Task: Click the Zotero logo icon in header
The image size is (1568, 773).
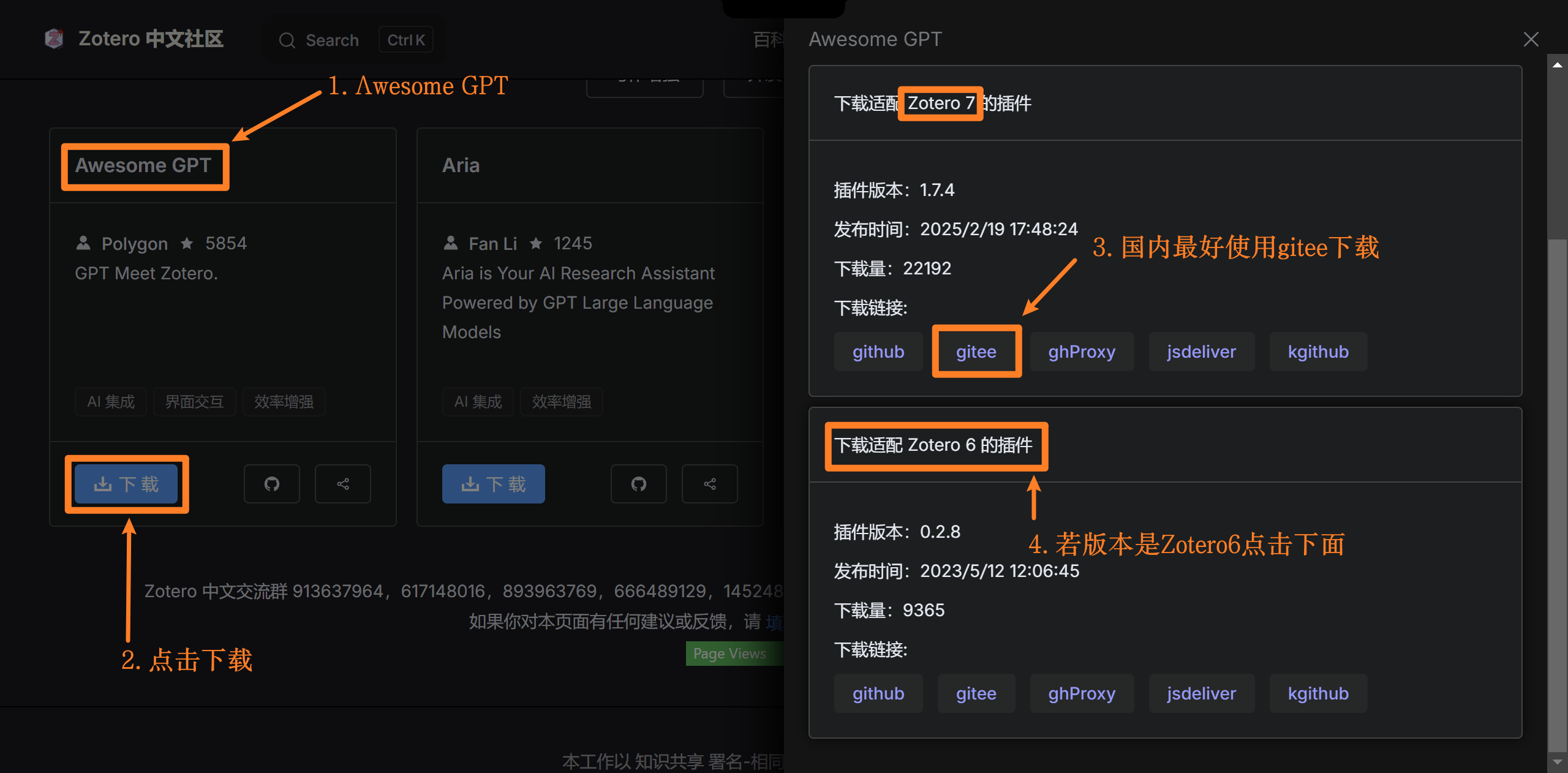Action: click(54, 39)
